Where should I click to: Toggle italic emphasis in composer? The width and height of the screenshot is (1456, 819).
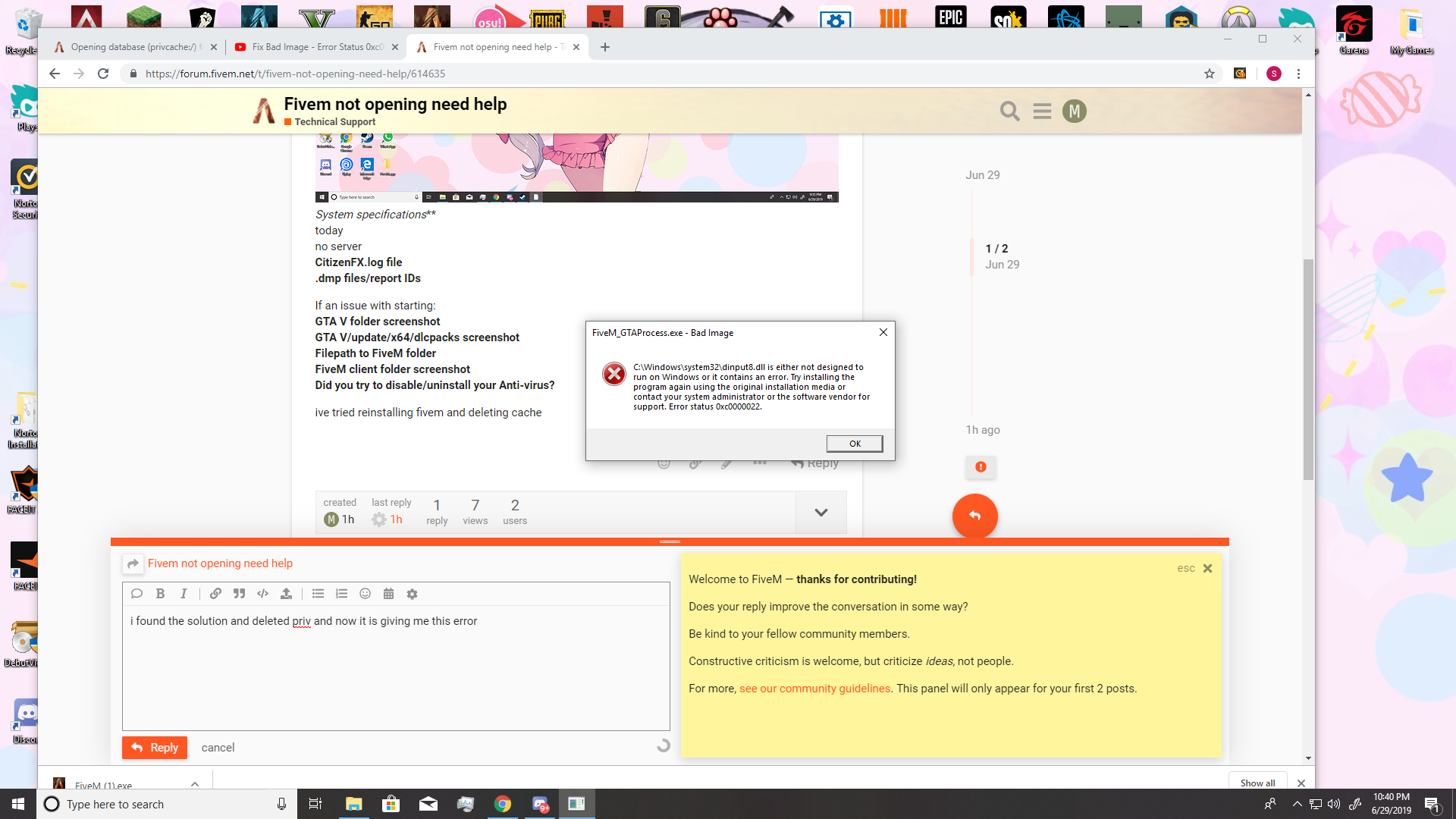pyautogui.click(x=184, y=594)
